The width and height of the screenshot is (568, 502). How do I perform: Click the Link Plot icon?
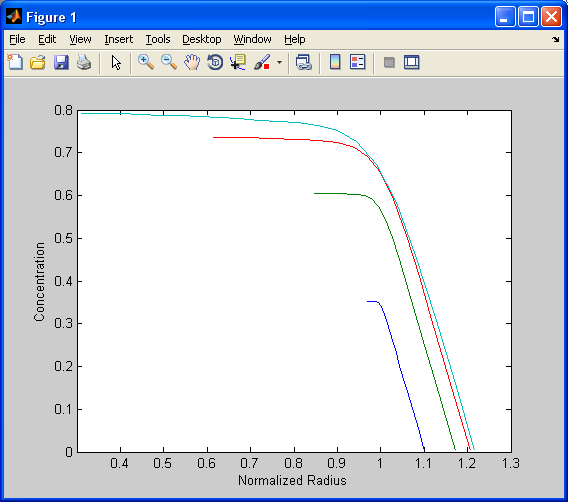304,62
